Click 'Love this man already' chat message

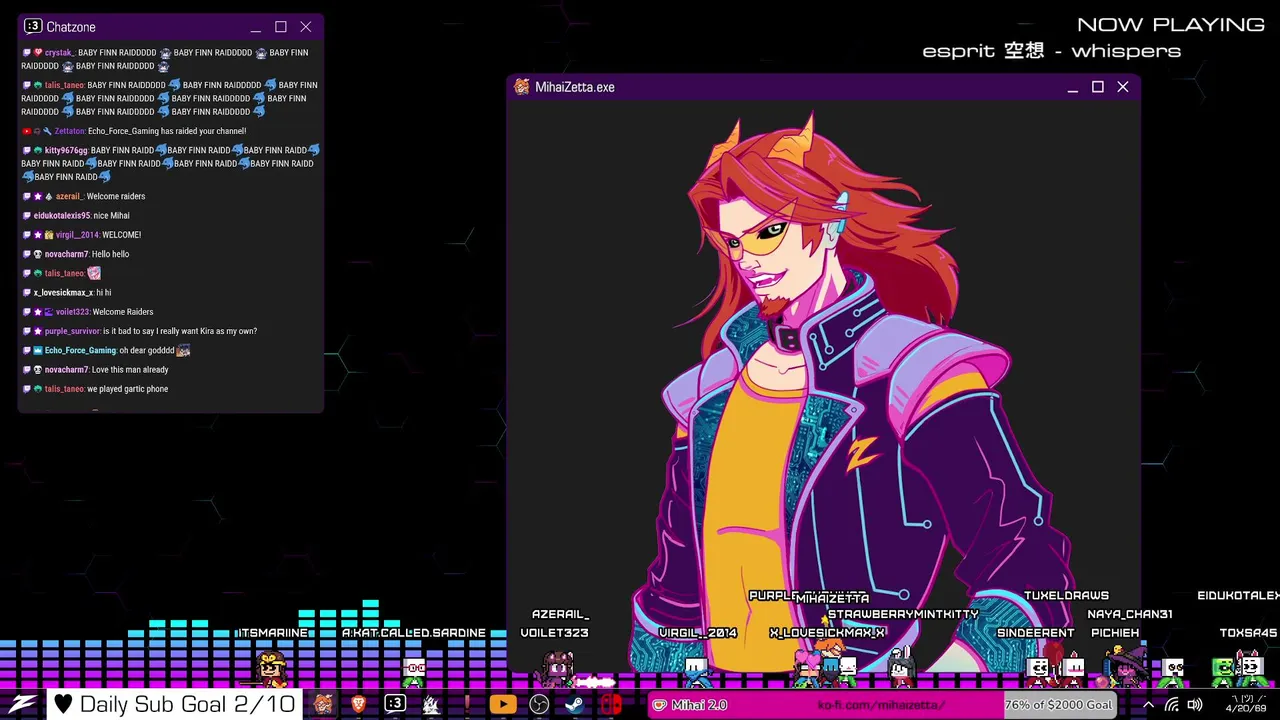[x=130, y=370]
